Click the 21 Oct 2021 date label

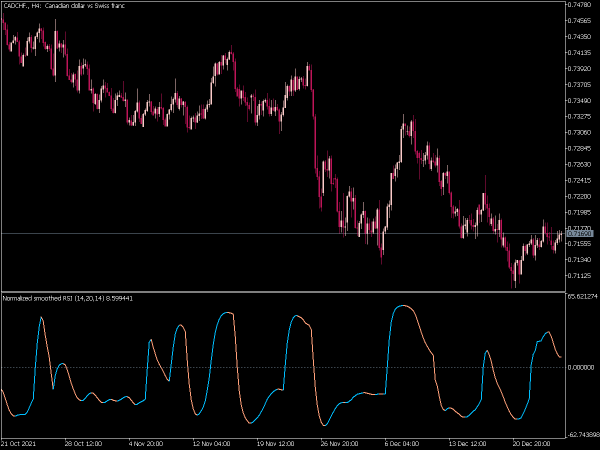click(19, 443)
